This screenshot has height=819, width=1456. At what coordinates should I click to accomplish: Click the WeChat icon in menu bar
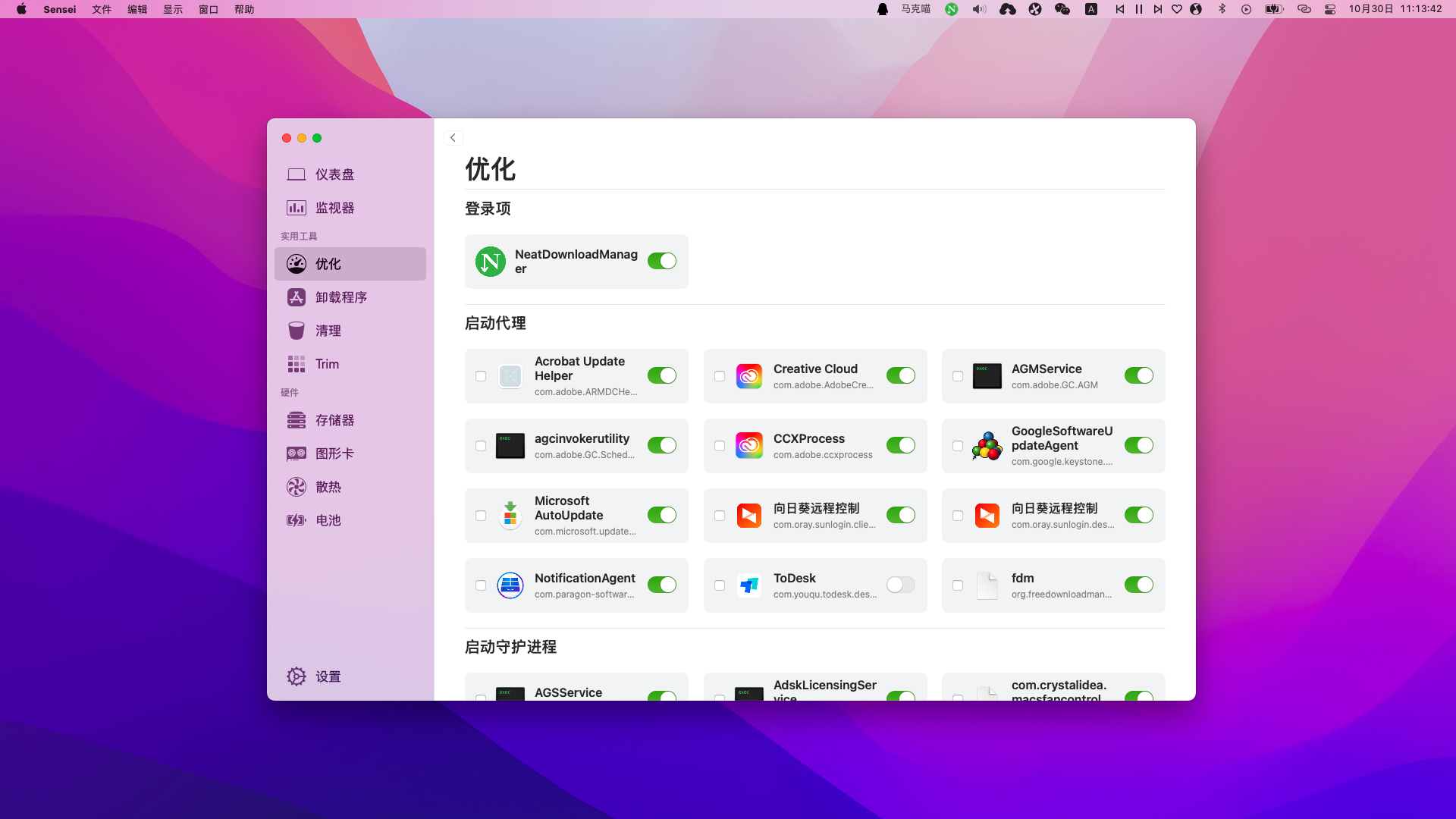[x=1062, y=9]
